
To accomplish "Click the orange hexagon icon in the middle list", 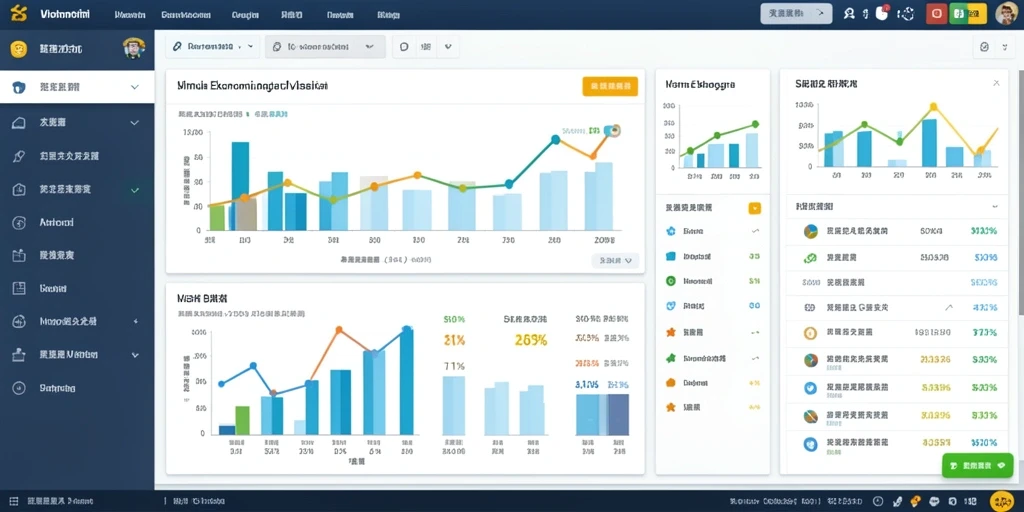I will pos(670,383).
